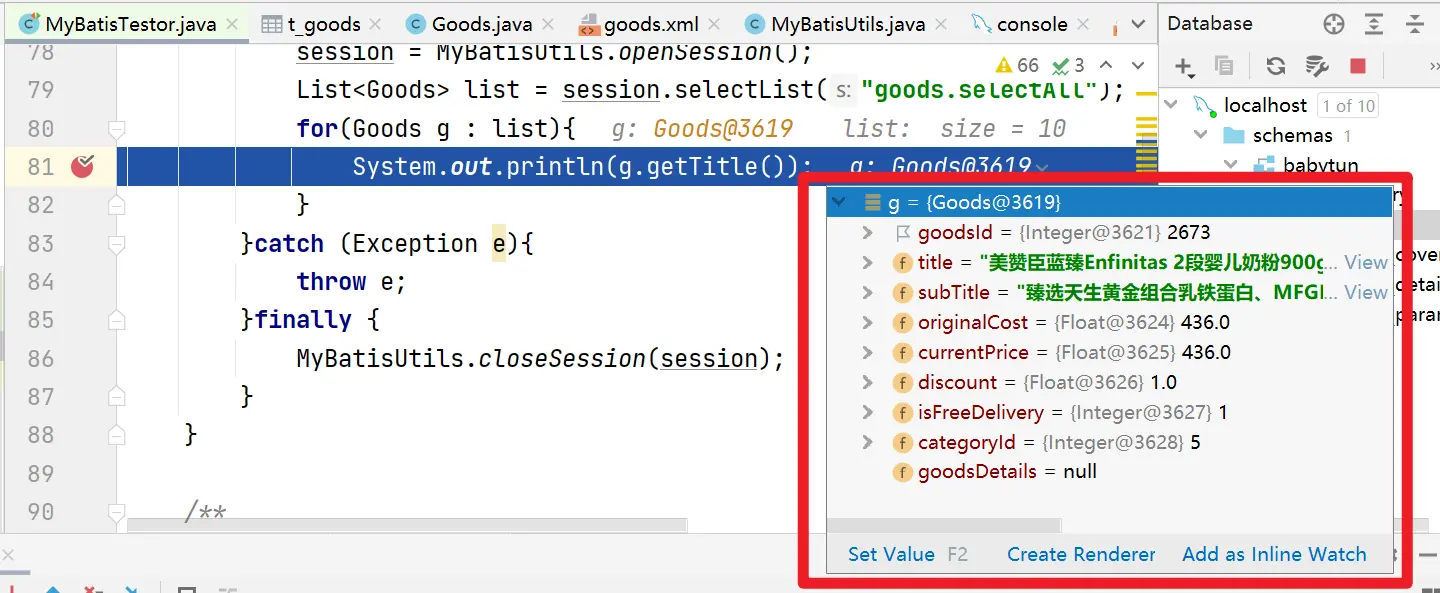Viewport: 1440px width, 593px height.
Task: Close the console tab
Action: point(1084,24)
